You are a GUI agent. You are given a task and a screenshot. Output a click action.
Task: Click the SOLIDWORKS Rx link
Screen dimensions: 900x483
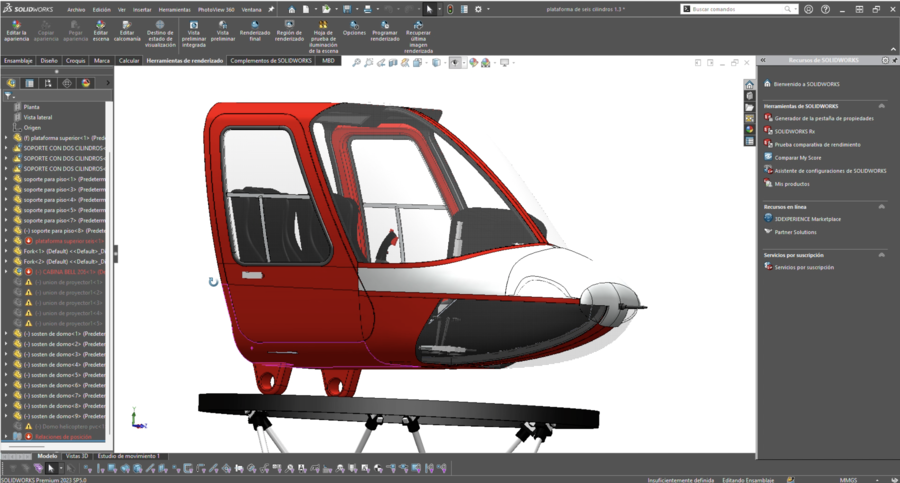pyautogui.click(x=792, y=131)
